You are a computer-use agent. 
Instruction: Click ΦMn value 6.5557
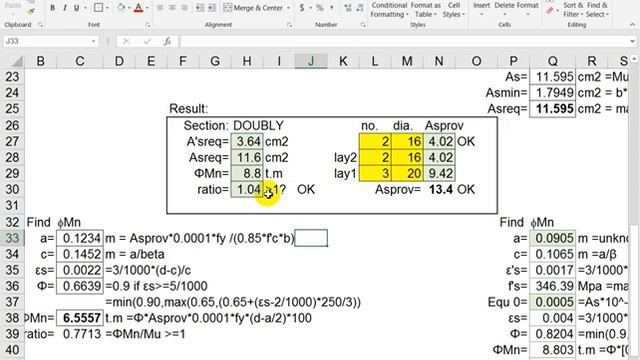(x=80, y=318)
